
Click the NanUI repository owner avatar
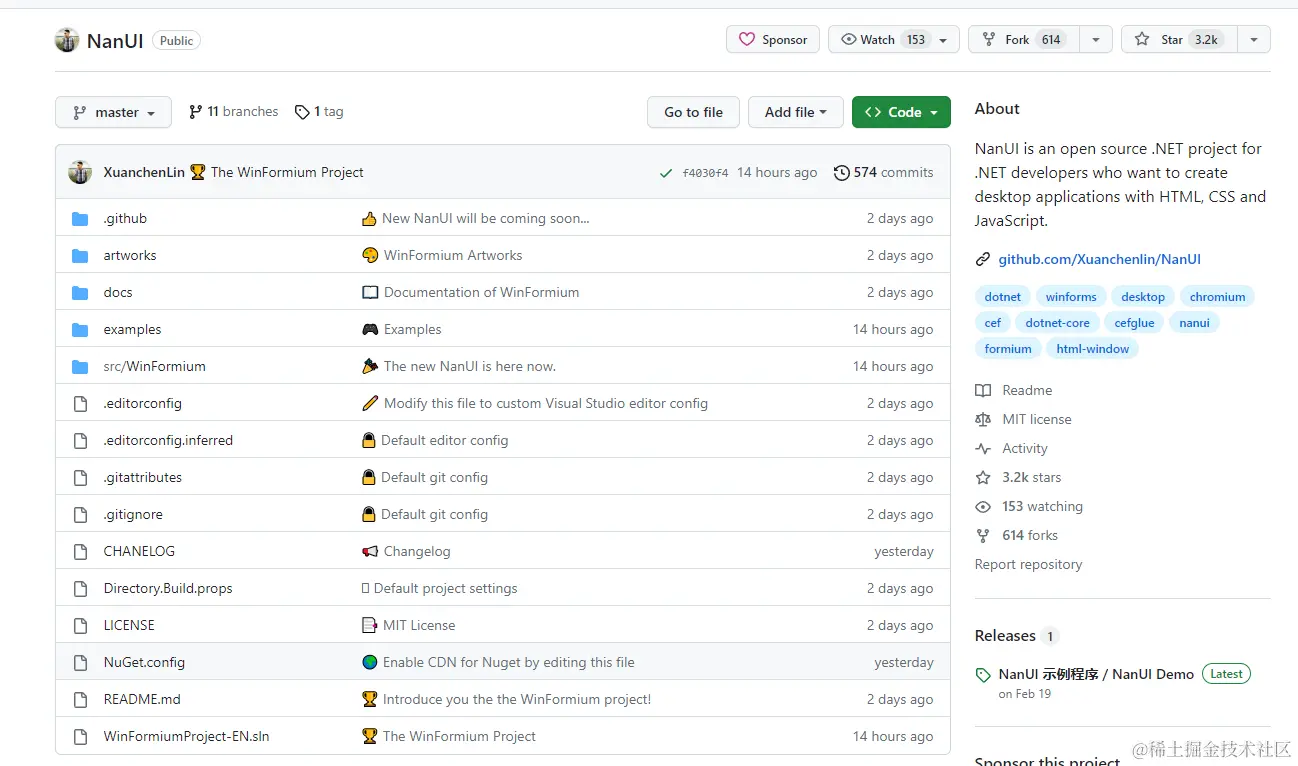tap(66, 40)
